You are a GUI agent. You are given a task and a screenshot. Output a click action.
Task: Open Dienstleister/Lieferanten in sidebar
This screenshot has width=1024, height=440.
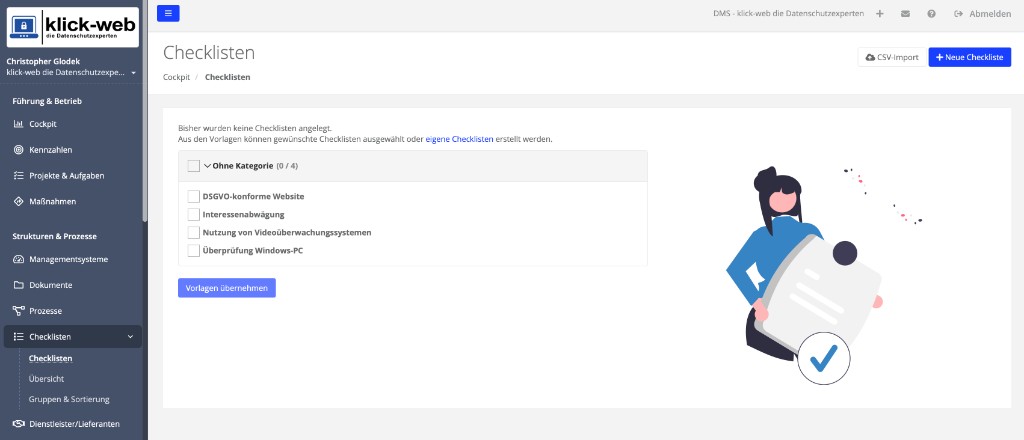point(73,424)
